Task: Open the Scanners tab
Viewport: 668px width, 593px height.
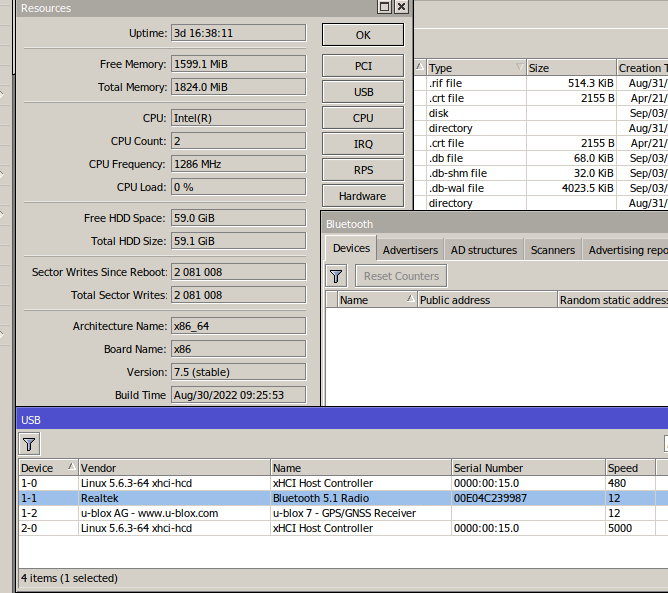Action: tap(553, 250)
